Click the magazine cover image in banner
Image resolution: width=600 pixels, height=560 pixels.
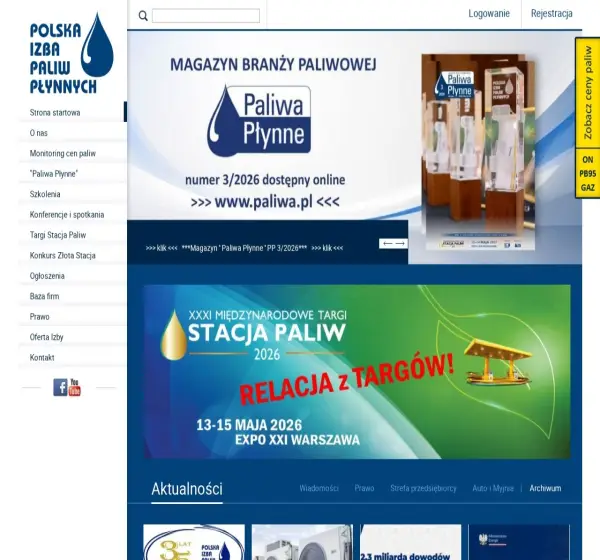tap(480, 152)
